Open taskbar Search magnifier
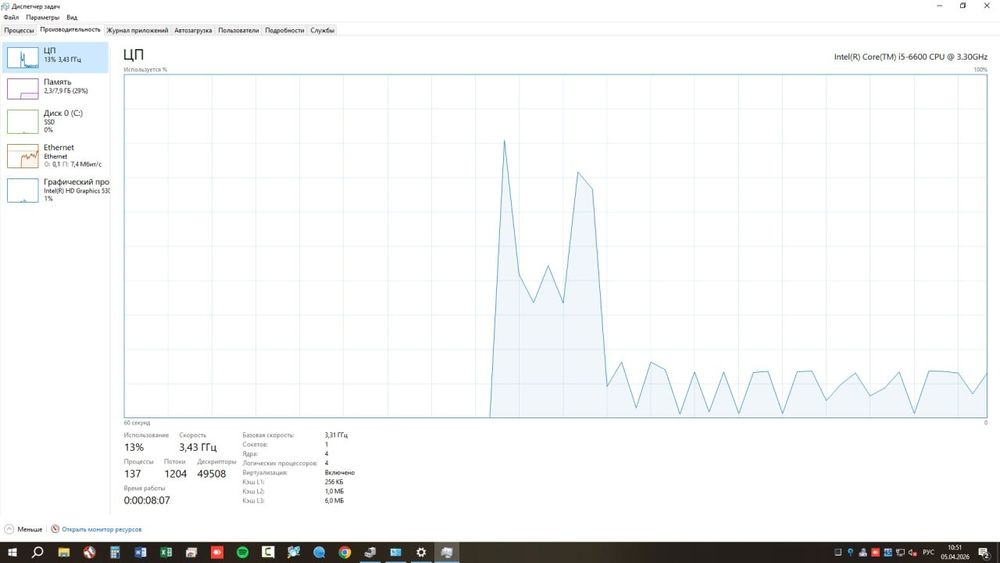The width and height of the screenshot is (1000, 563). pyautogui.click(x=38, y=552)
